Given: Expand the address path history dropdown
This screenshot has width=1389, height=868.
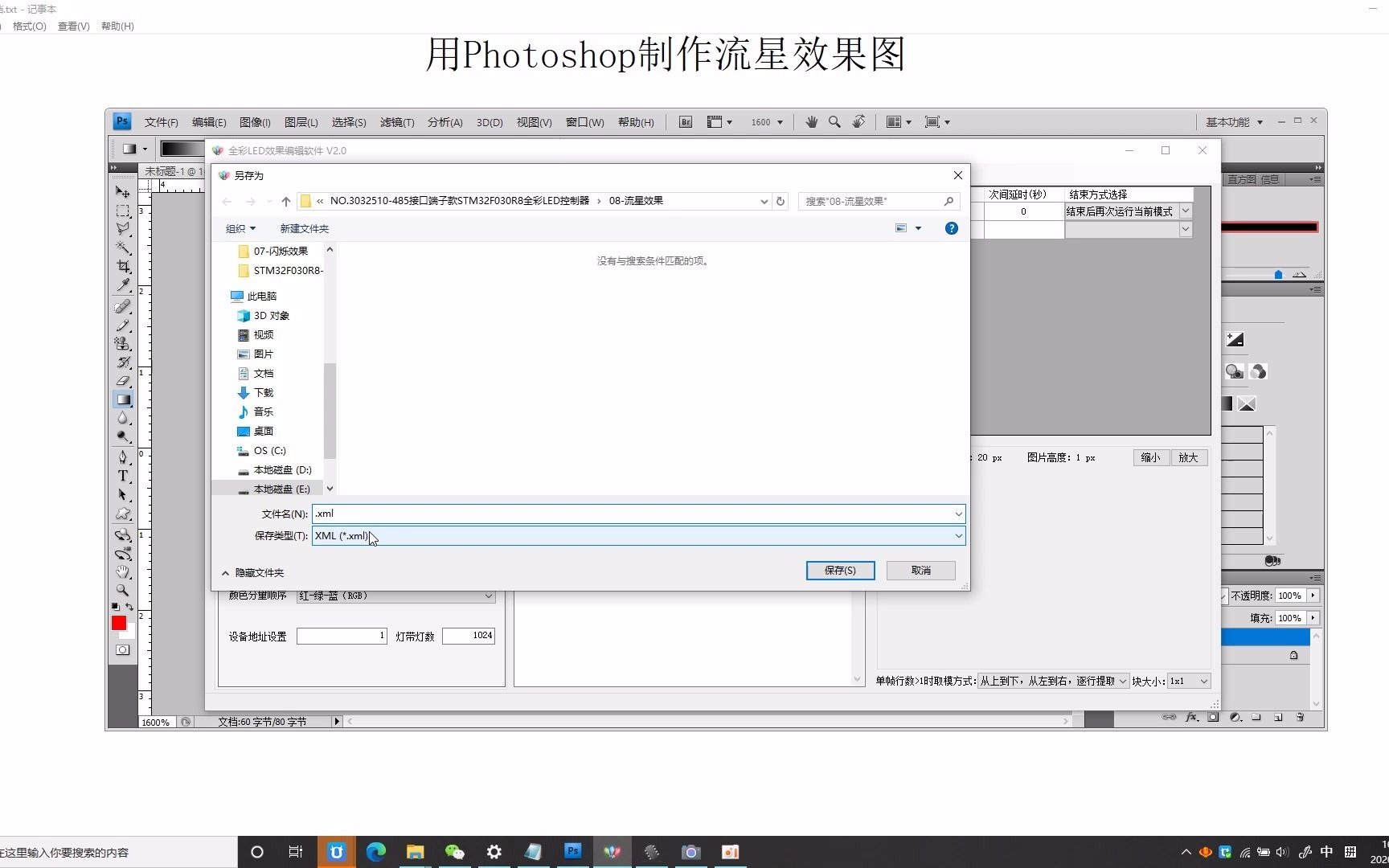Looking at the screenshot, I should (764, 201).
